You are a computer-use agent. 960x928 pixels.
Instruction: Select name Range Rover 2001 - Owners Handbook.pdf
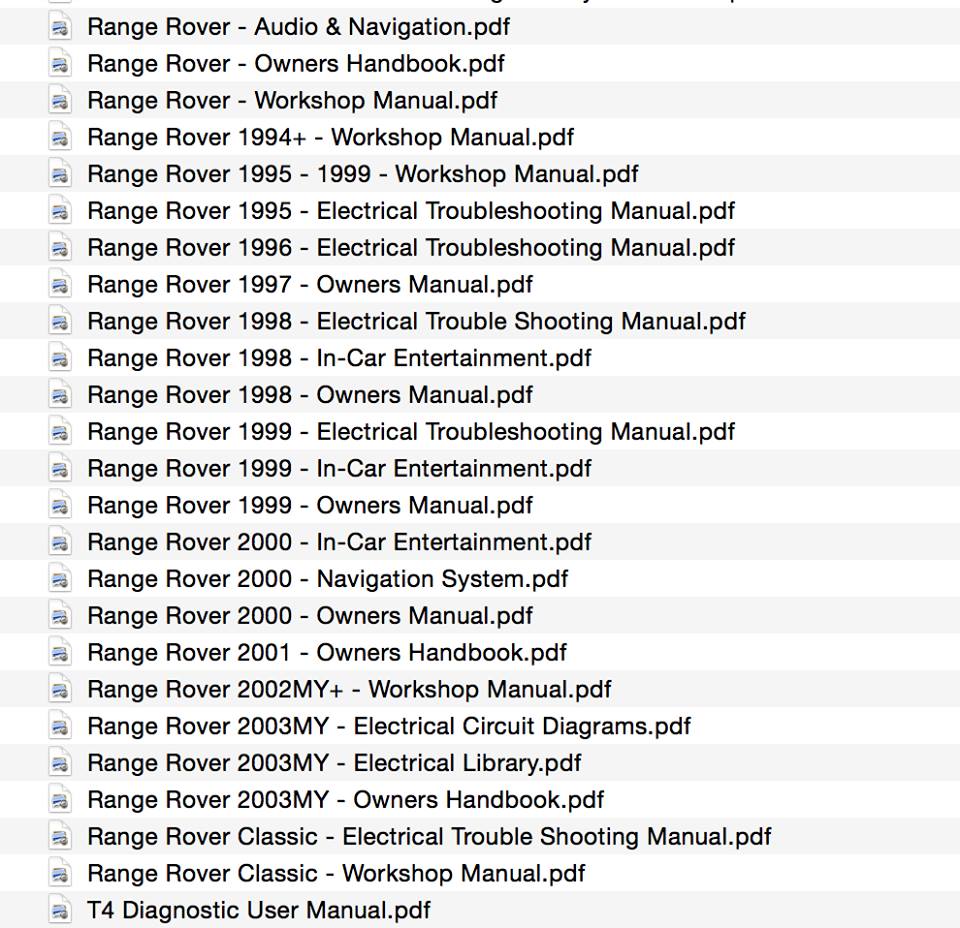click(328, 653)
